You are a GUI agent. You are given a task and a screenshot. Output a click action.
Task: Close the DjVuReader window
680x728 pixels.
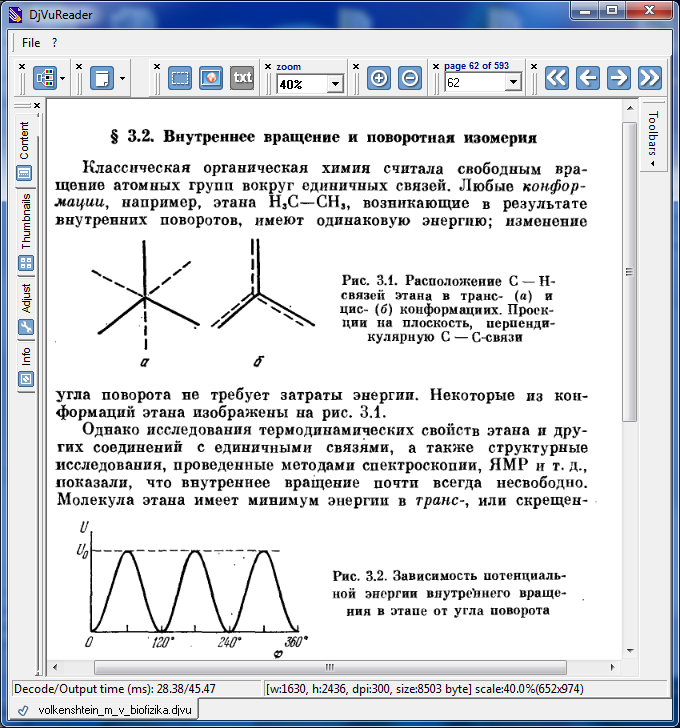(x=649, y=10)
